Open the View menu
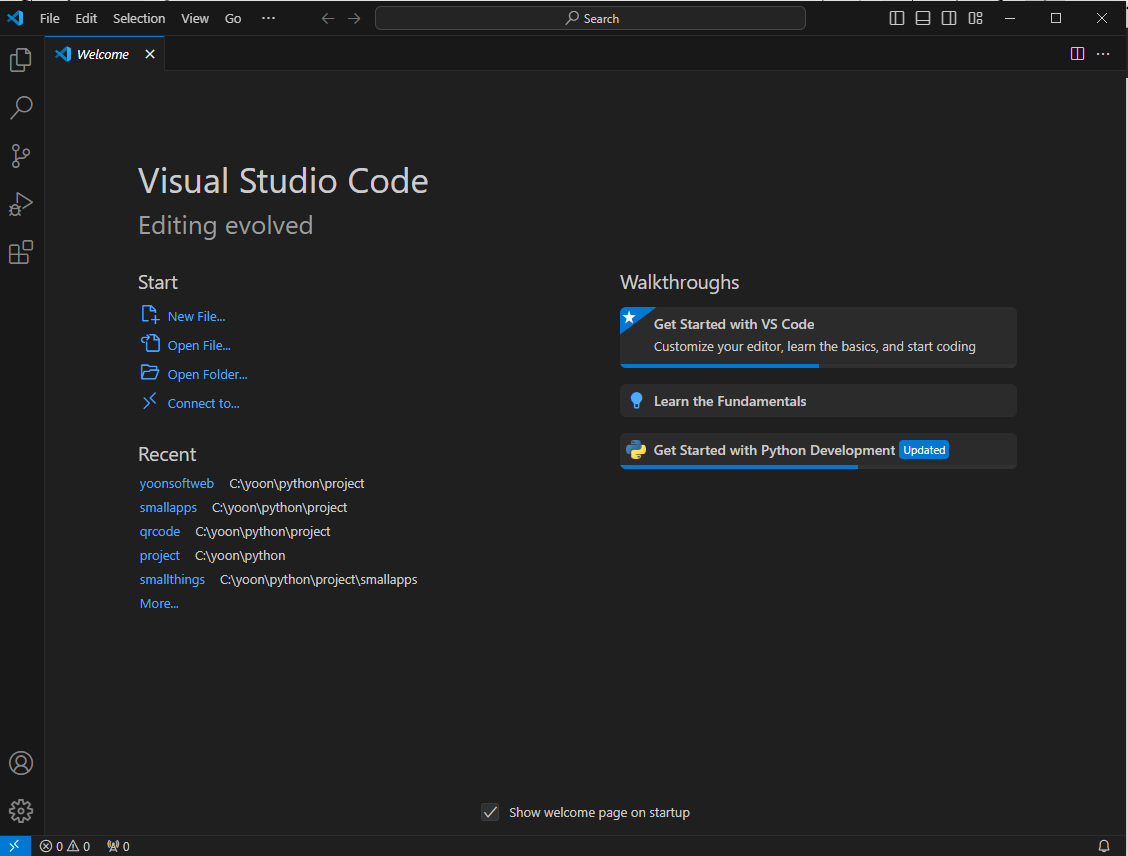Screen dimensions: 1128x856 tap(195, 19)
